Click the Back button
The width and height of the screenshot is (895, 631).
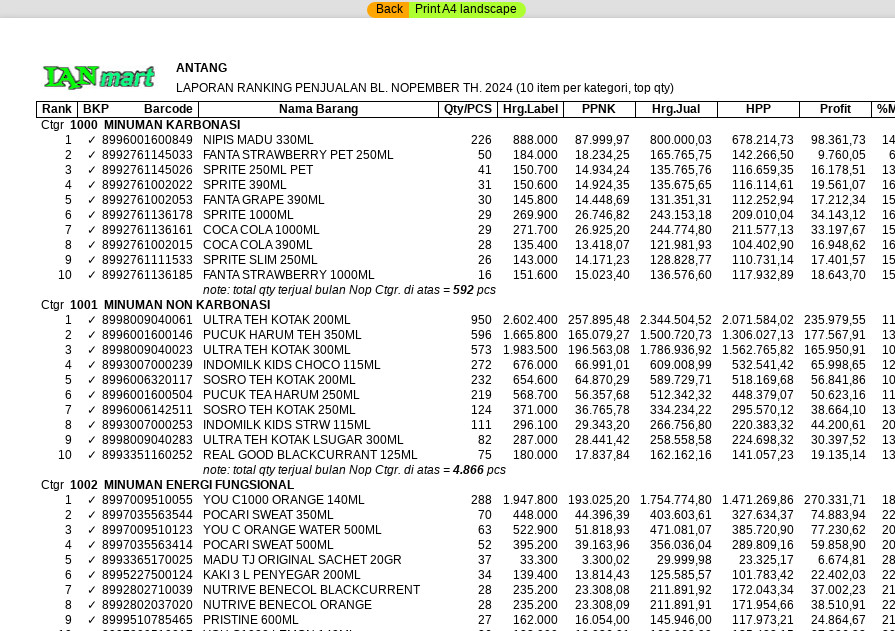pos(388,9)
